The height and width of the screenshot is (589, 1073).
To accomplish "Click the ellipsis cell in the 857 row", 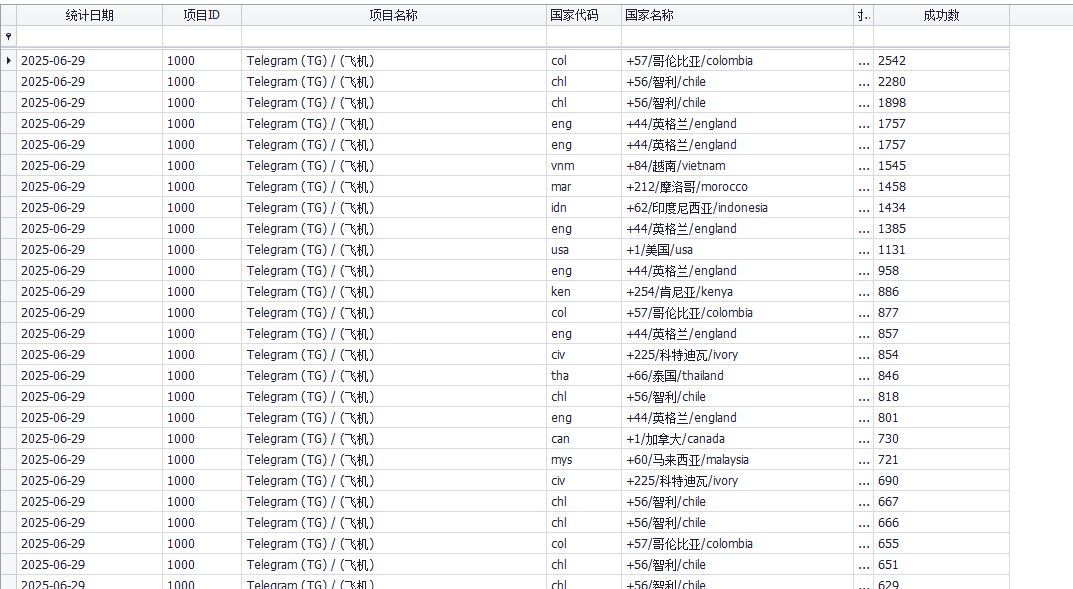I will 864,334.
